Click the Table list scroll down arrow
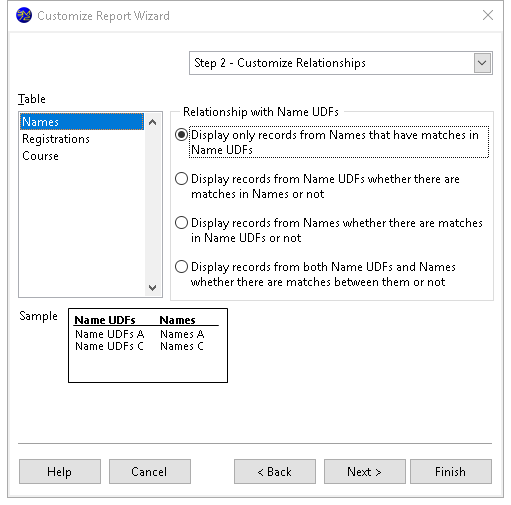This screenshot has width=511, height=505. (x=153, y=287)
